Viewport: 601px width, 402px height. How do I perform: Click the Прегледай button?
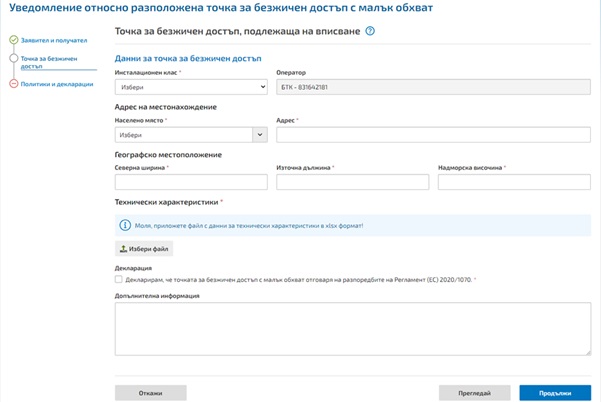(x=475, y=393)
